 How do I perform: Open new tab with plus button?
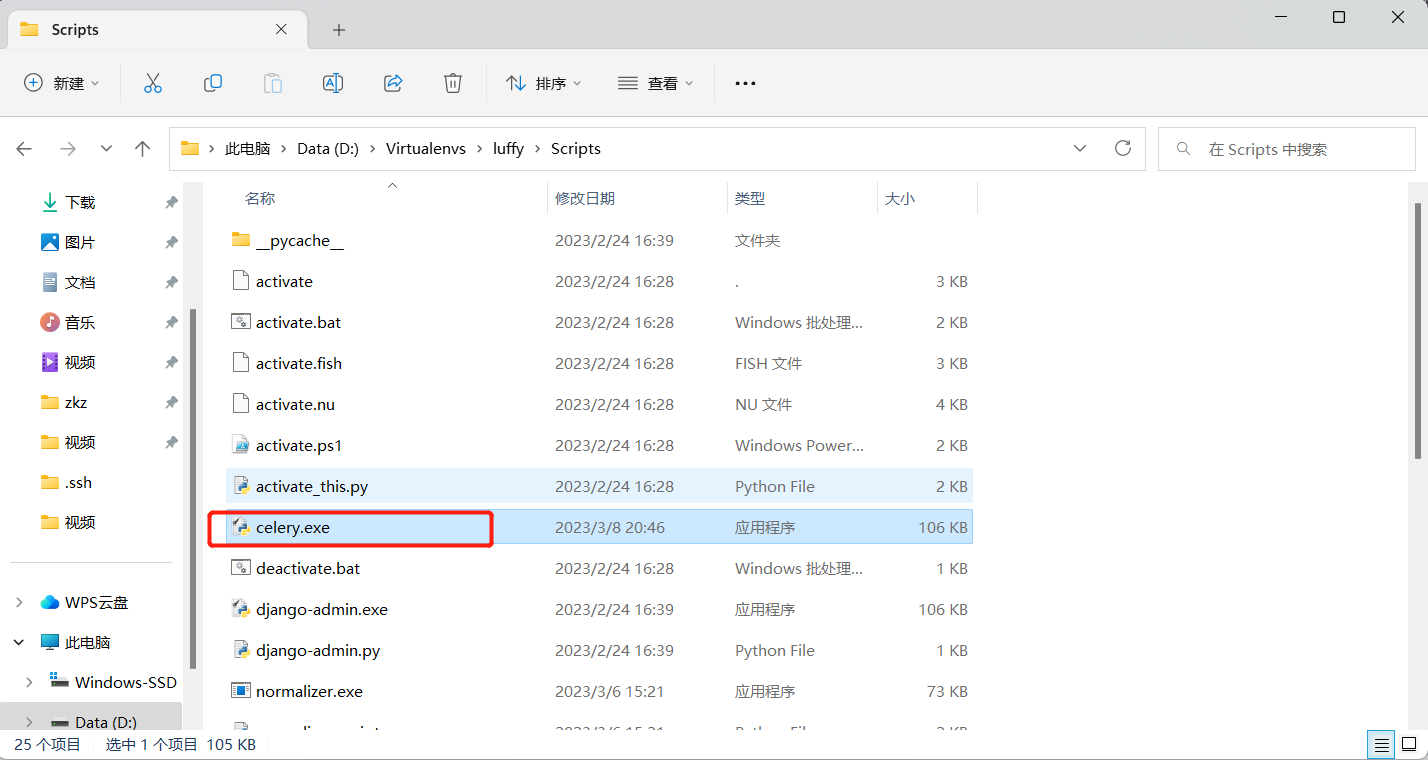pyautogui.click(x=339, y=30)
